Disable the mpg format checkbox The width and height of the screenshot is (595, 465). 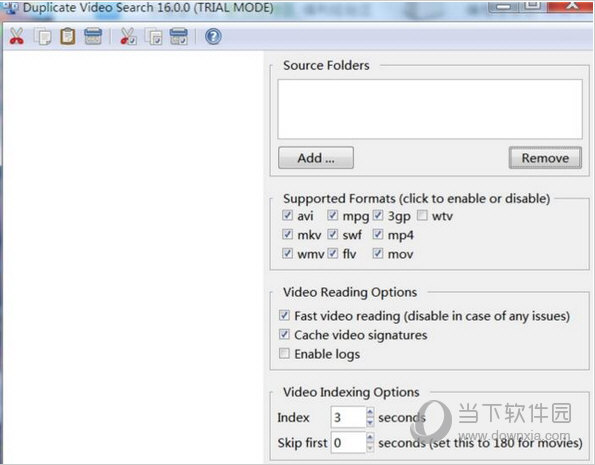(x=332, y=216)
